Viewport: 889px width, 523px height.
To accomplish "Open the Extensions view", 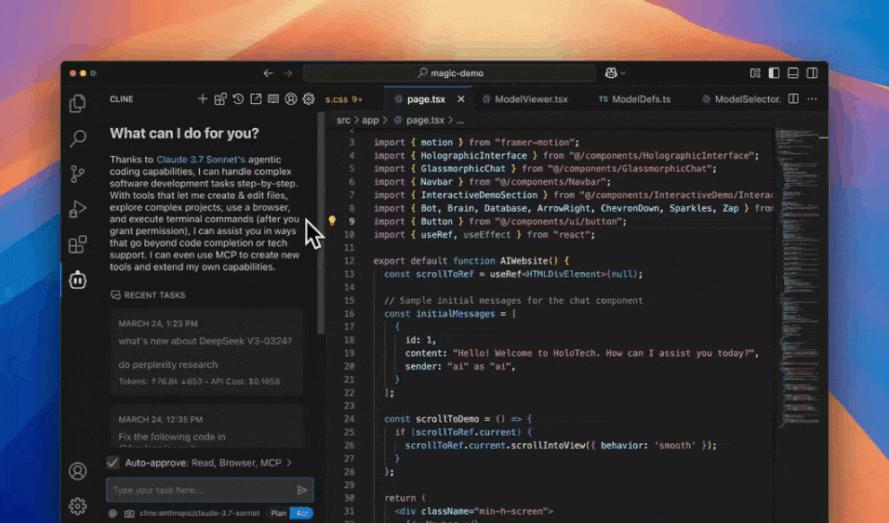I will [x=78, y=244].
